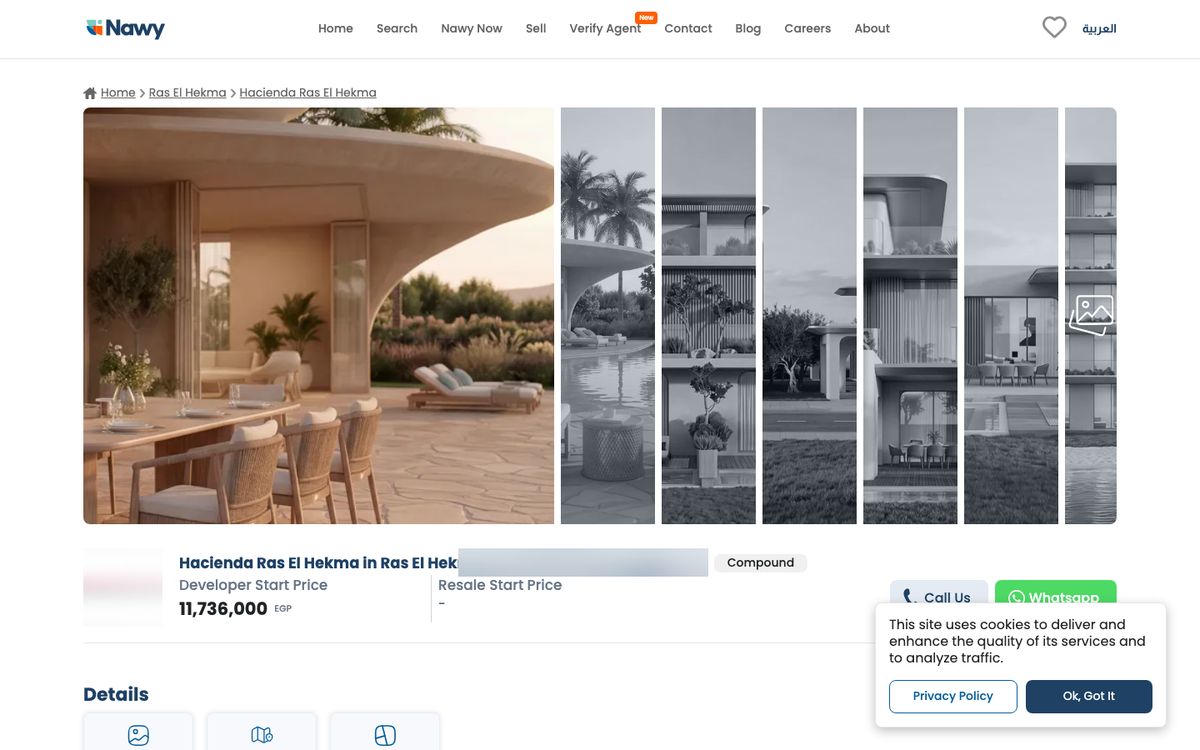Switch language to العربية
The height and width of the screenshot is (750, 1200).
click(1099, 28)
